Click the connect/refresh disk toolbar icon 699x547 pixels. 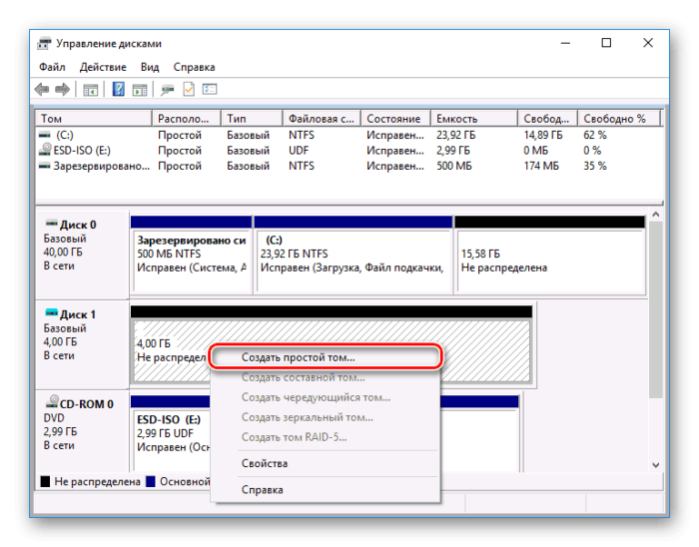click(168, 90)
